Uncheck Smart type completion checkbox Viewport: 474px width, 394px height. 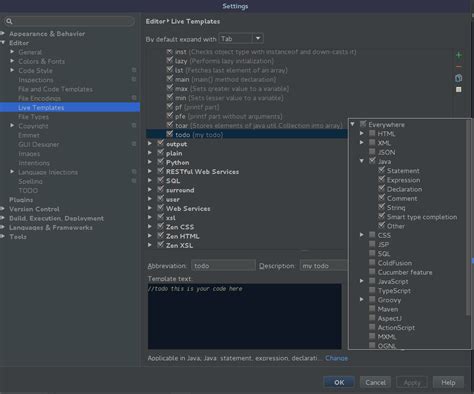pos(382,217)
